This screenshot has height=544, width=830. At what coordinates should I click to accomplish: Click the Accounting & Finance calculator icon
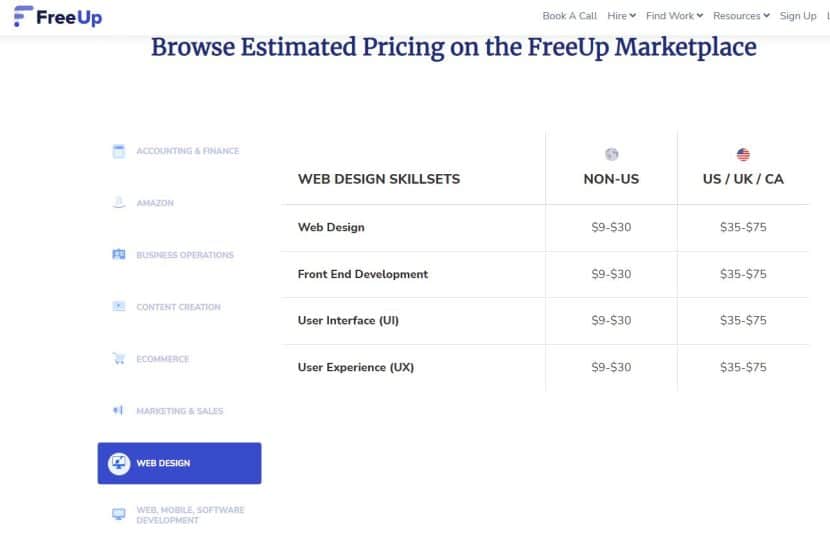click(x=118, y=151)
